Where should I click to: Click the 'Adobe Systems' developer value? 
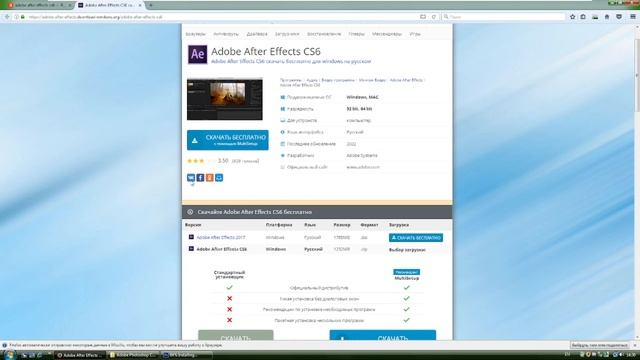[x=362, y=156]
